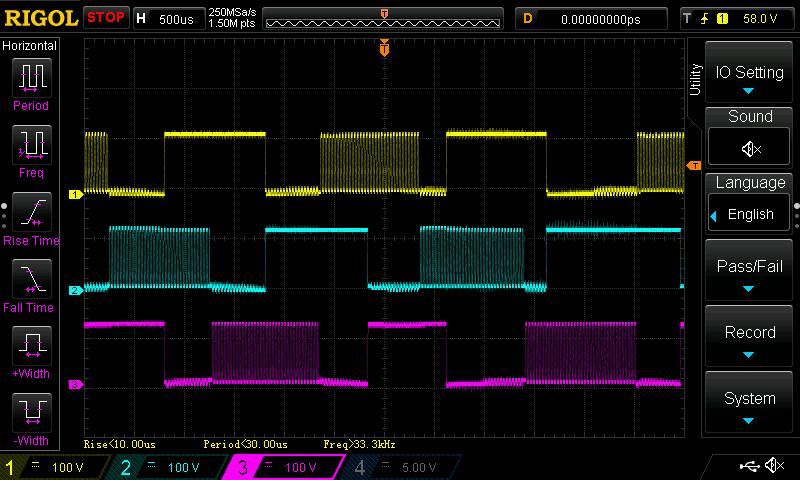Click the bottom-right muted speaker icon
Screen dimensions: 800x480
774,465
